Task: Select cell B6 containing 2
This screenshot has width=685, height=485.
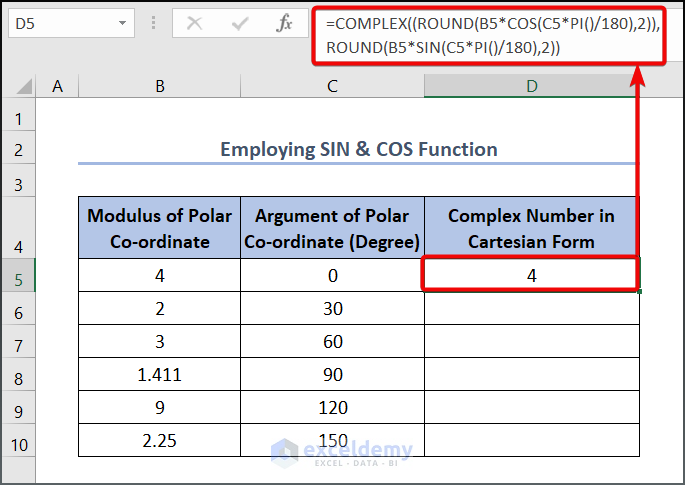Action: (x=159, y=308)
